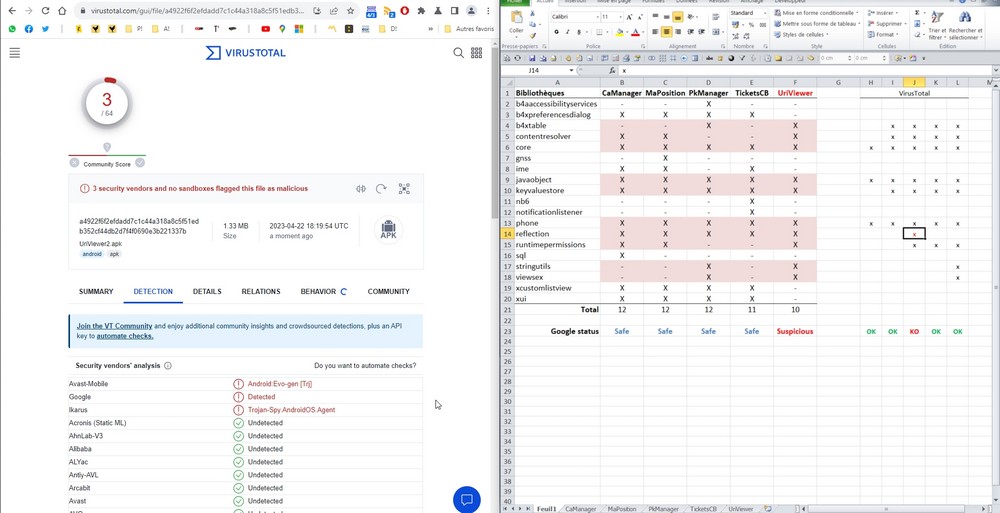Open the VirusTotal apps grid icon

(477, 53)
